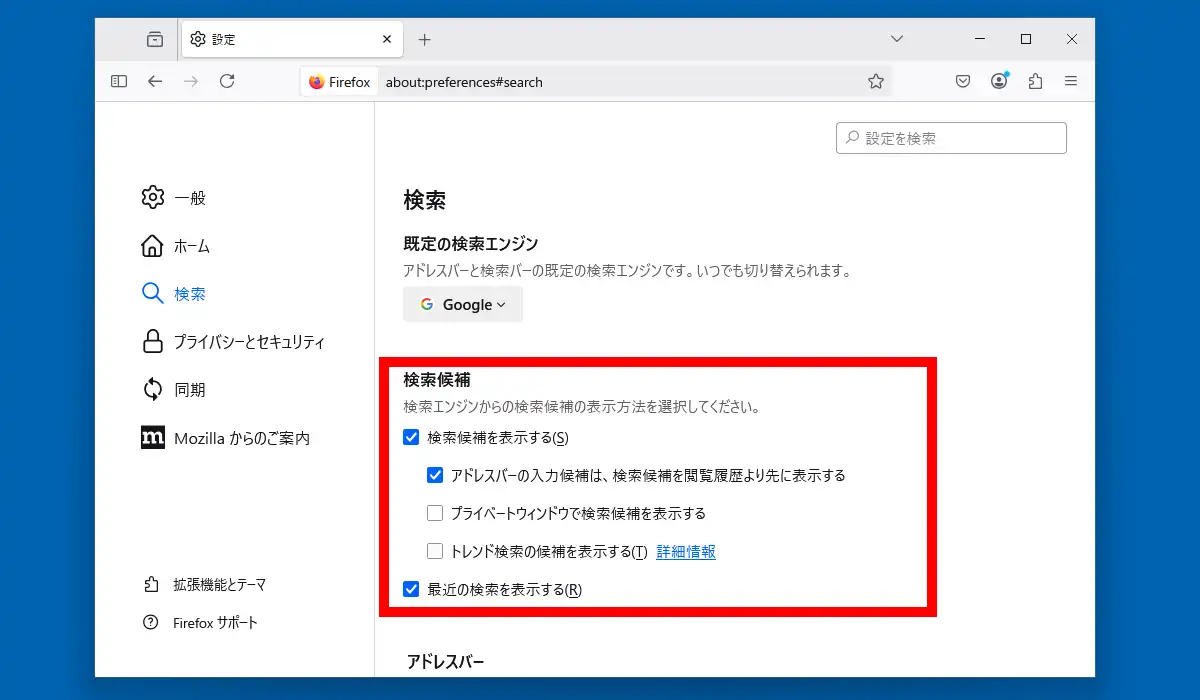Click the padlock icon beside プライバシーとセキュリティ
The width and height of the screenshot is (1200, 700).
[153, 341]
